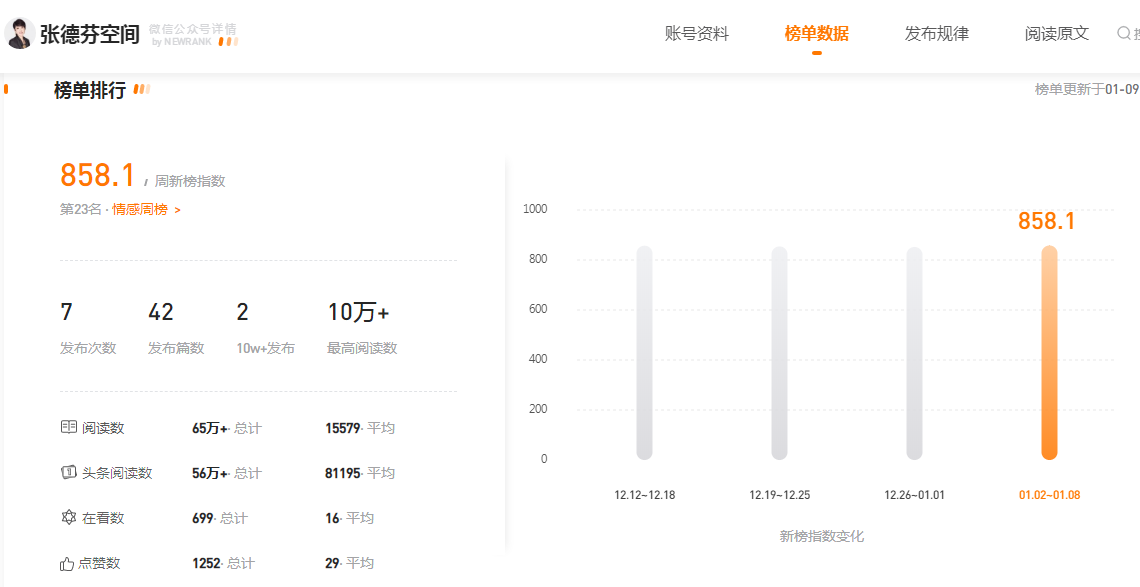Screen dimensions: 1140x587
Task: Click the 发布次数 label
Action: click(x=88, y=348)
